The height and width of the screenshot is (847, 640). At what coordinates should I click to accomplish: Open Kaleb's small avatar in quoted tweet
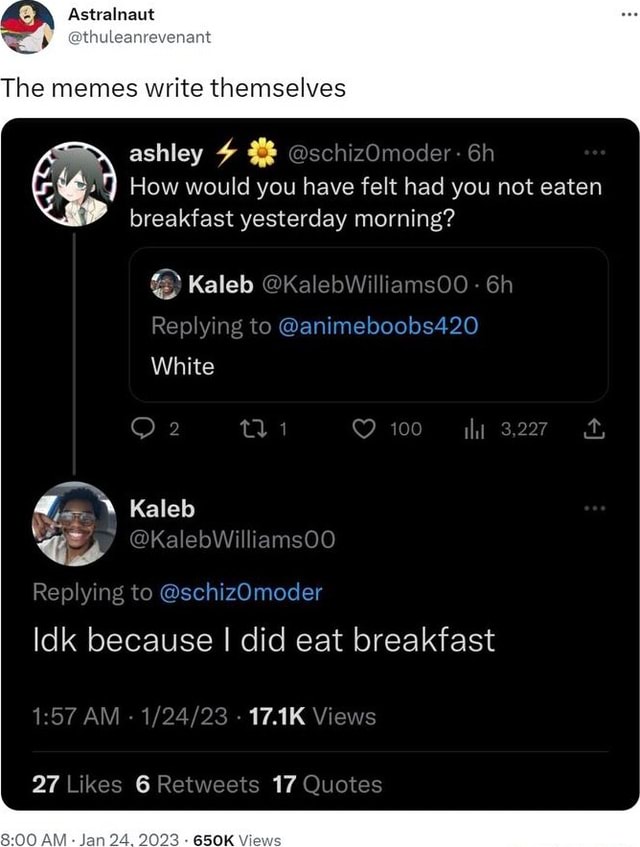[x=166, y=285]
